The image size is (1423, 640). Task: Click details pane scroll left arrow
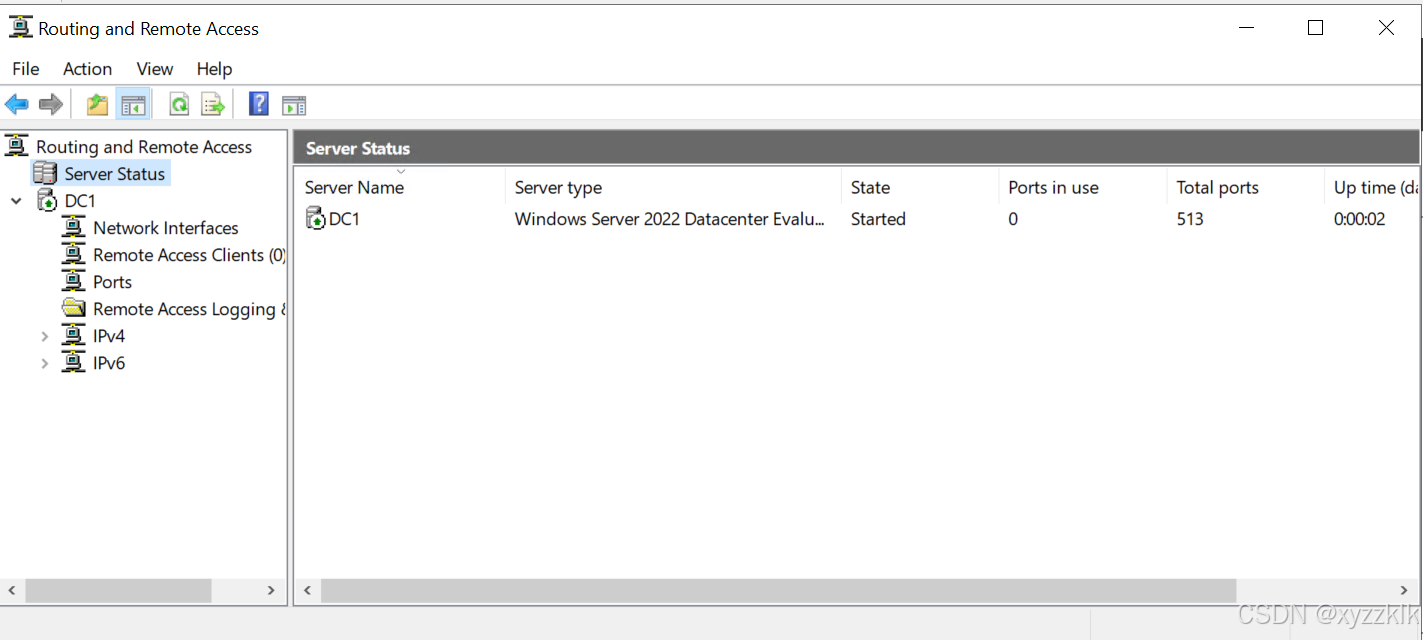(x=307, y=590)
